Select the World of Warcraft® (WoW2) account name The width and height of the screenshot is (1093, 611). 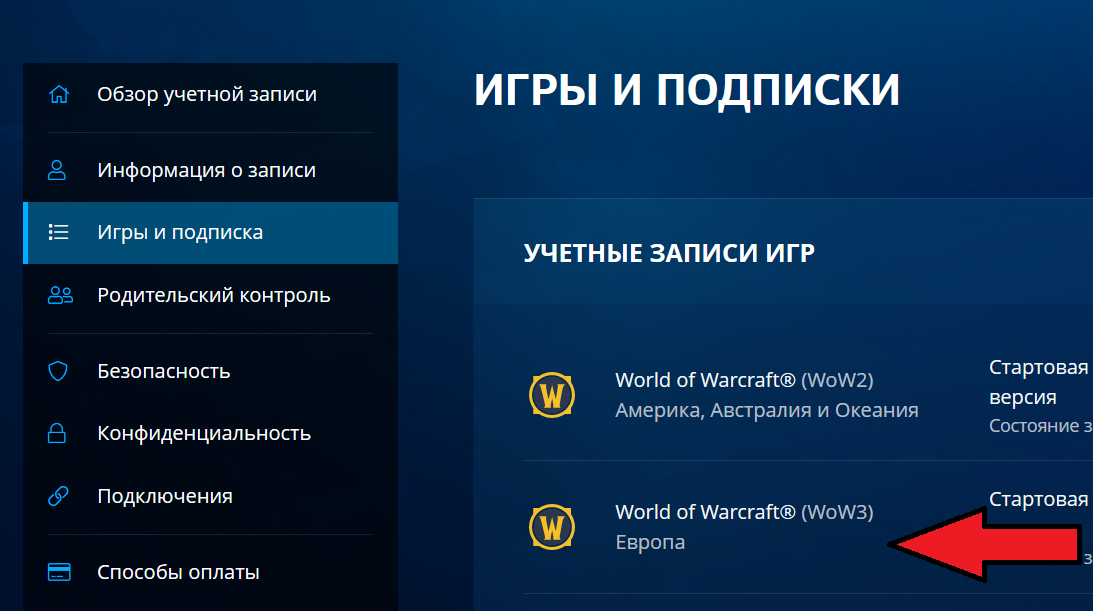pos(744,380)
